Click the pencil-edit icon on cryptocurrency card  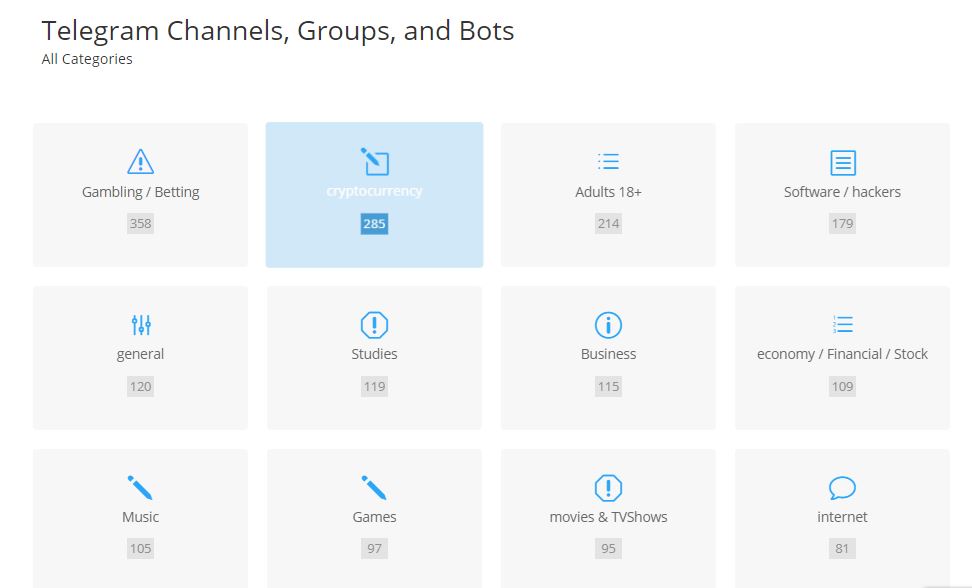click(374, 162)
